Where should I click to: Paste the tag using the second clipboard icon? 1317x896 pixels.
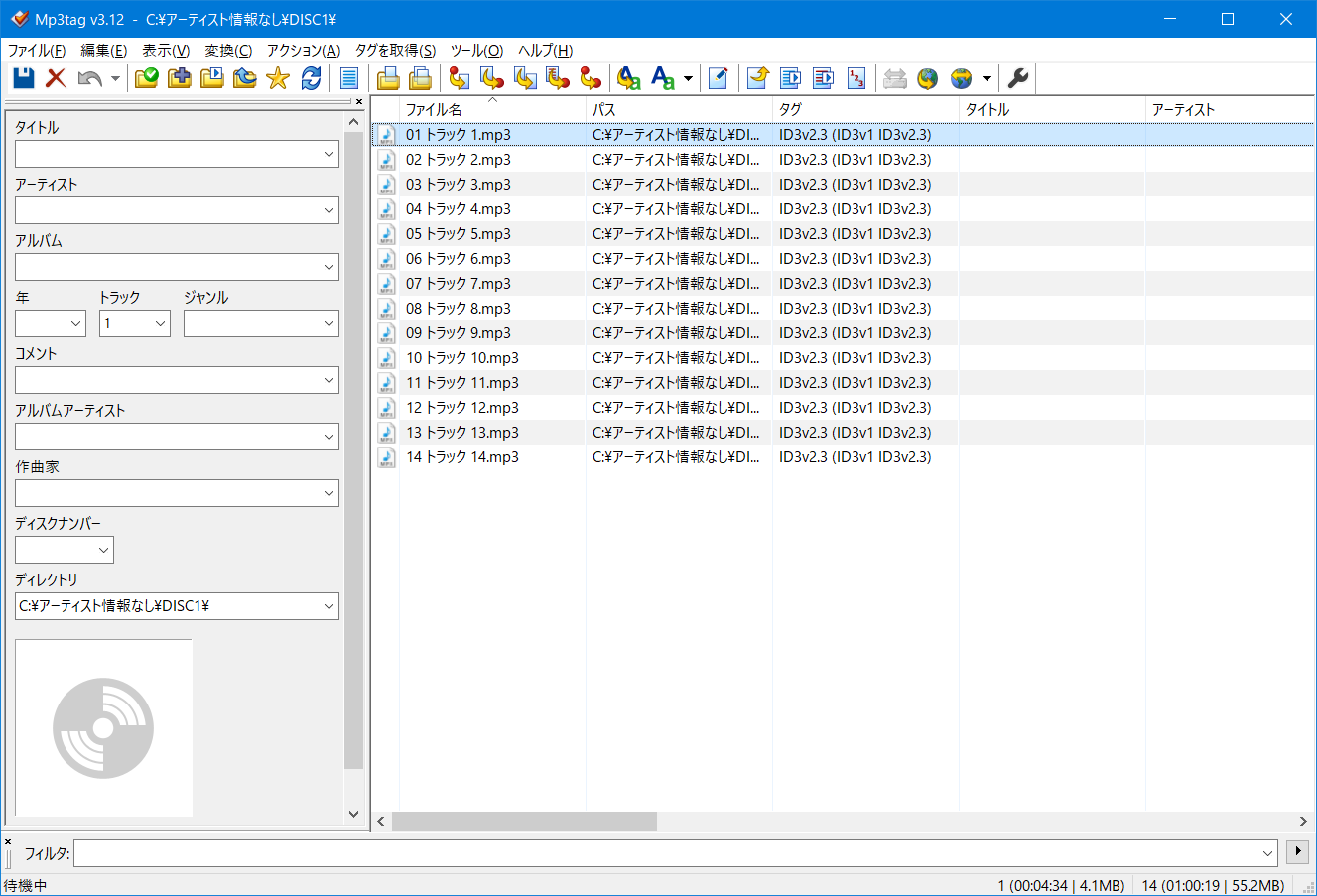tap(421, 78)
